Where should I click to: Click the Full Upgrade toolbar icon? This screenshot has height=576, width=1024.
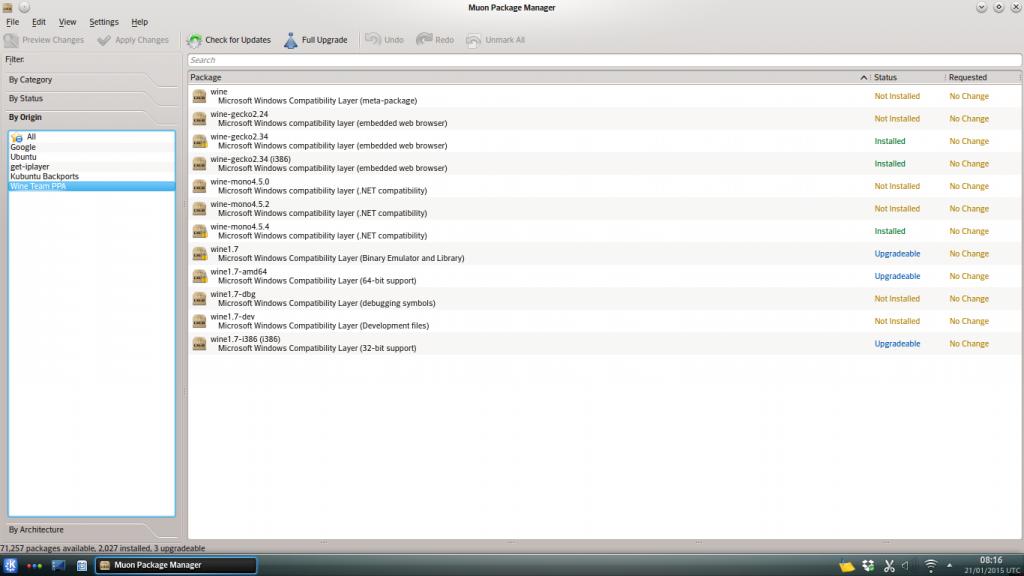tap(291, 40)
